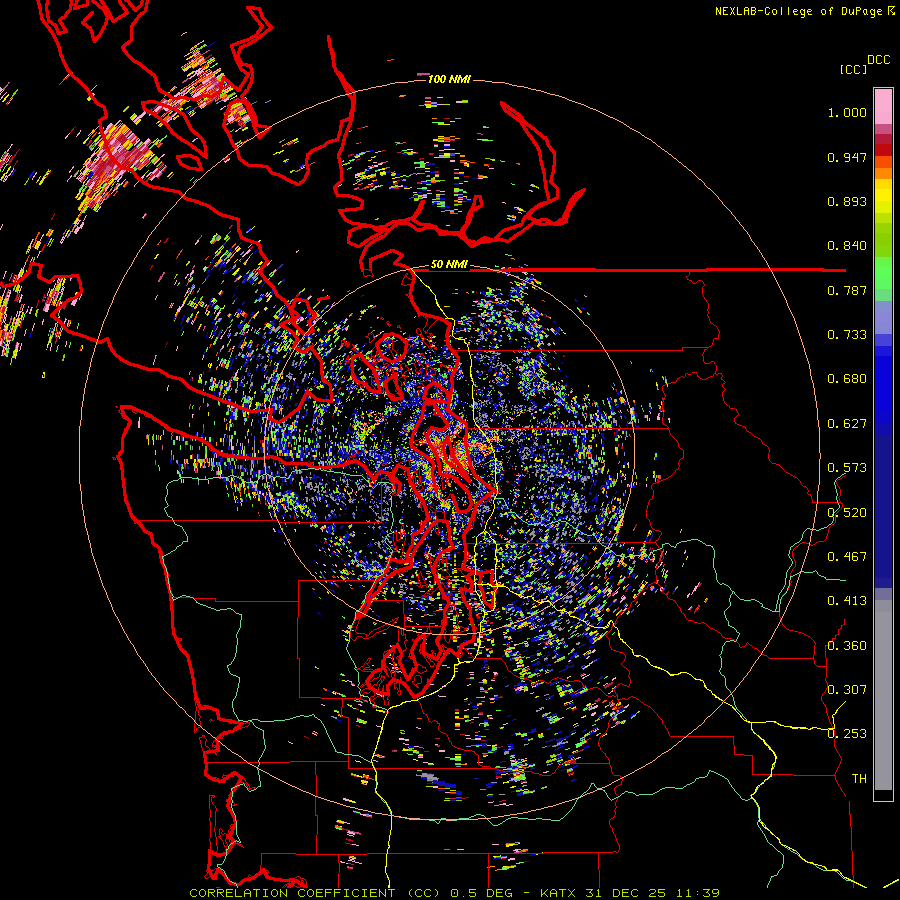Click the '0.5 DEG' elevation angle text

tap(483, 893)
